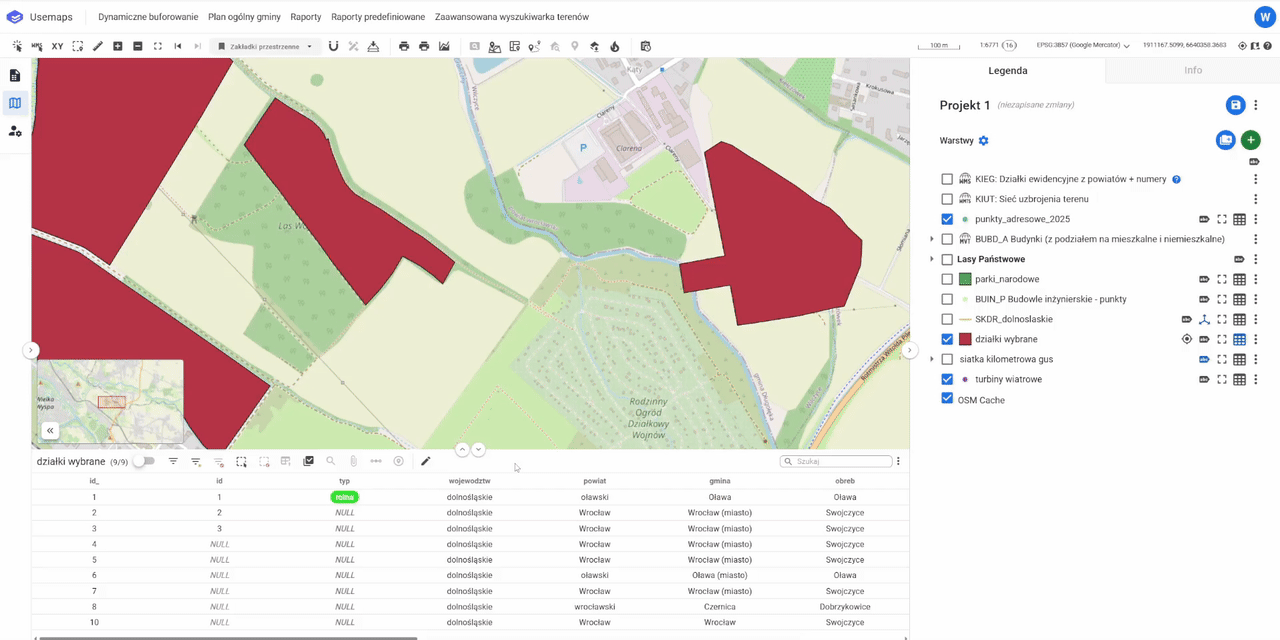
Task: Open the Raporty menu
Action: (x=306, y=17)
